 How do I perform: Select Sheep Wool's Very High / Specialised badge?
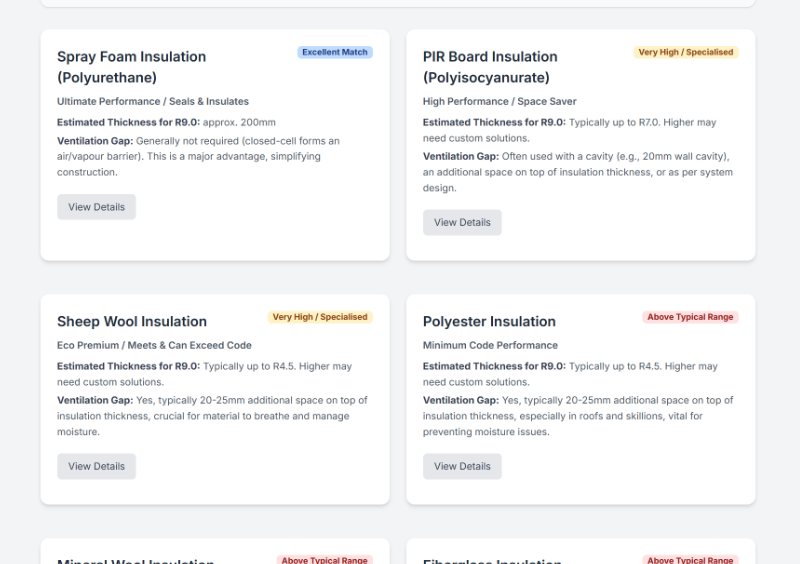pos(319,317)
